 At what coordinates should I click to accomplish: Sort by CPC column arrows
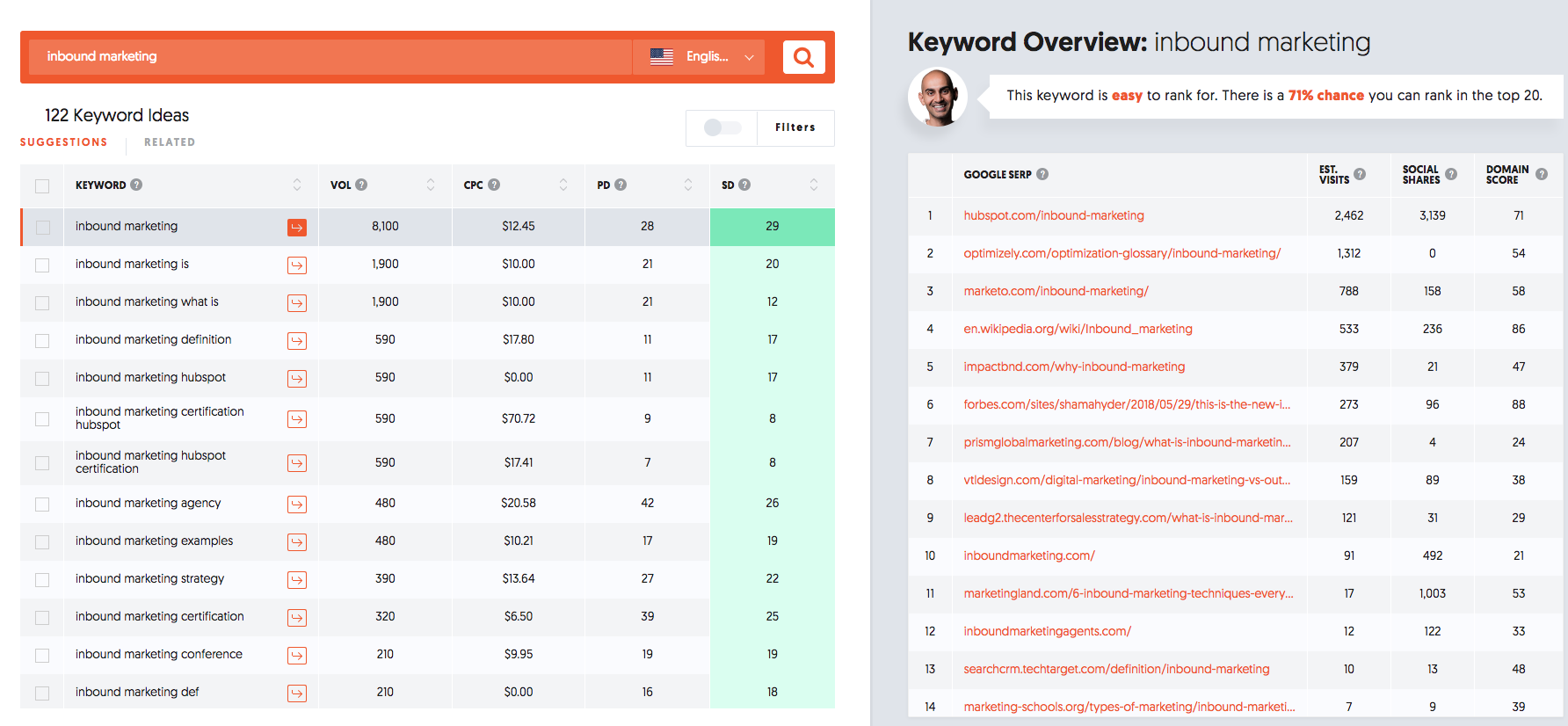563,185
